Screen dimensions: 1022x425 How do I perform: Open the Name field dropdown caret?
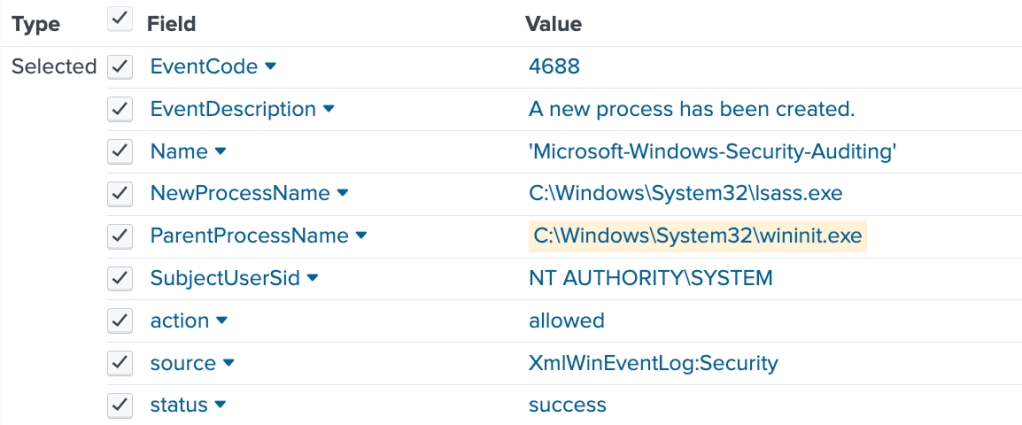point(221,152)
